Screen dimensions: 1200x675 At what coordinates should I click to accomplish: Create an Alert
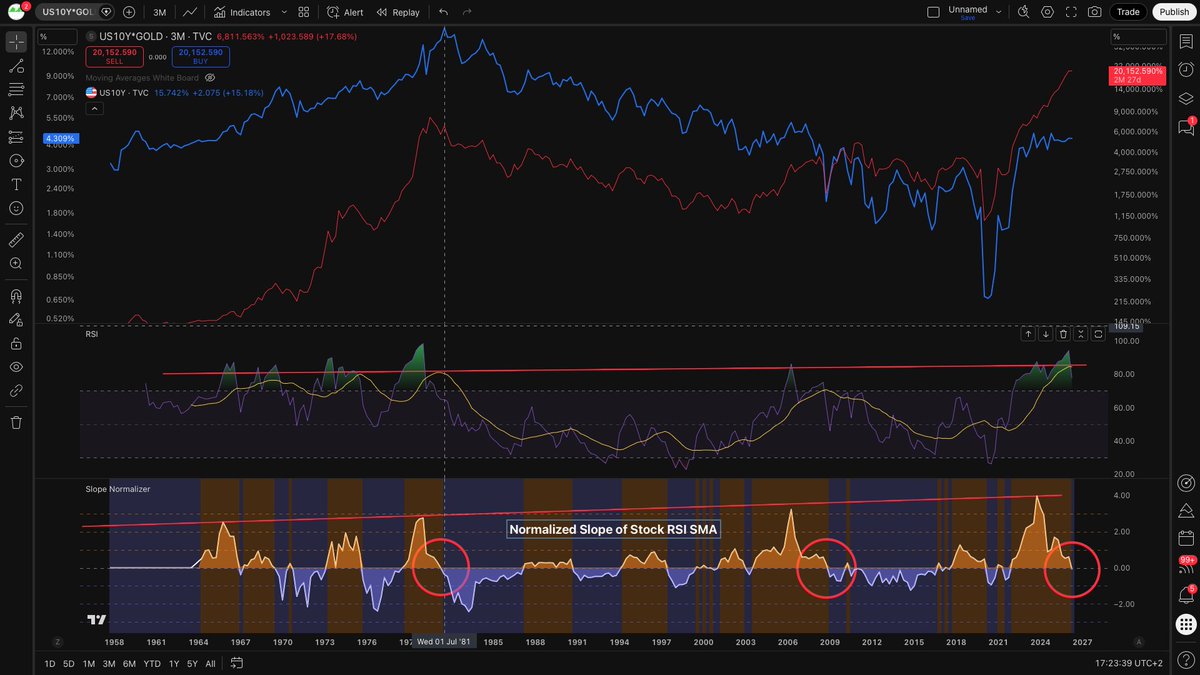coord(345,12)
